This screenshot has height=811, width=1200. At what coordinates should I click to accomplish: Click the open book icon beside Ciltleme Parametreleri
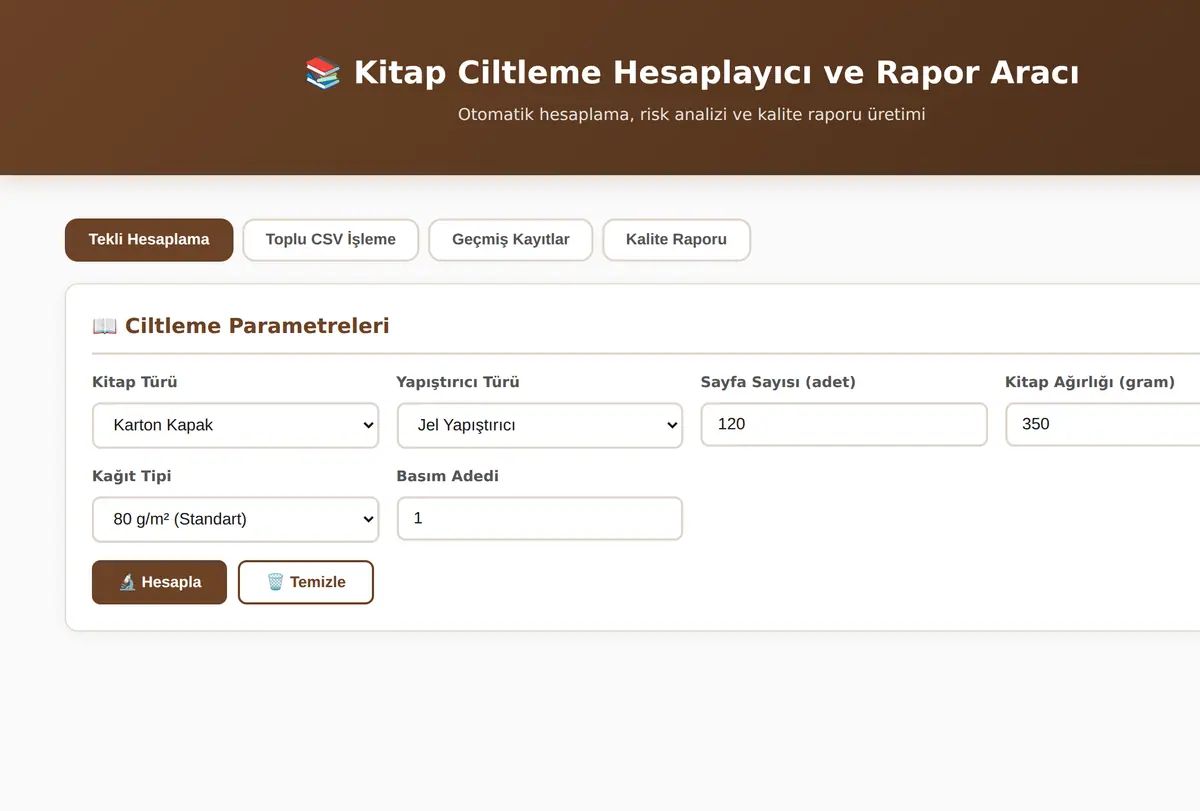pos(104,326)
